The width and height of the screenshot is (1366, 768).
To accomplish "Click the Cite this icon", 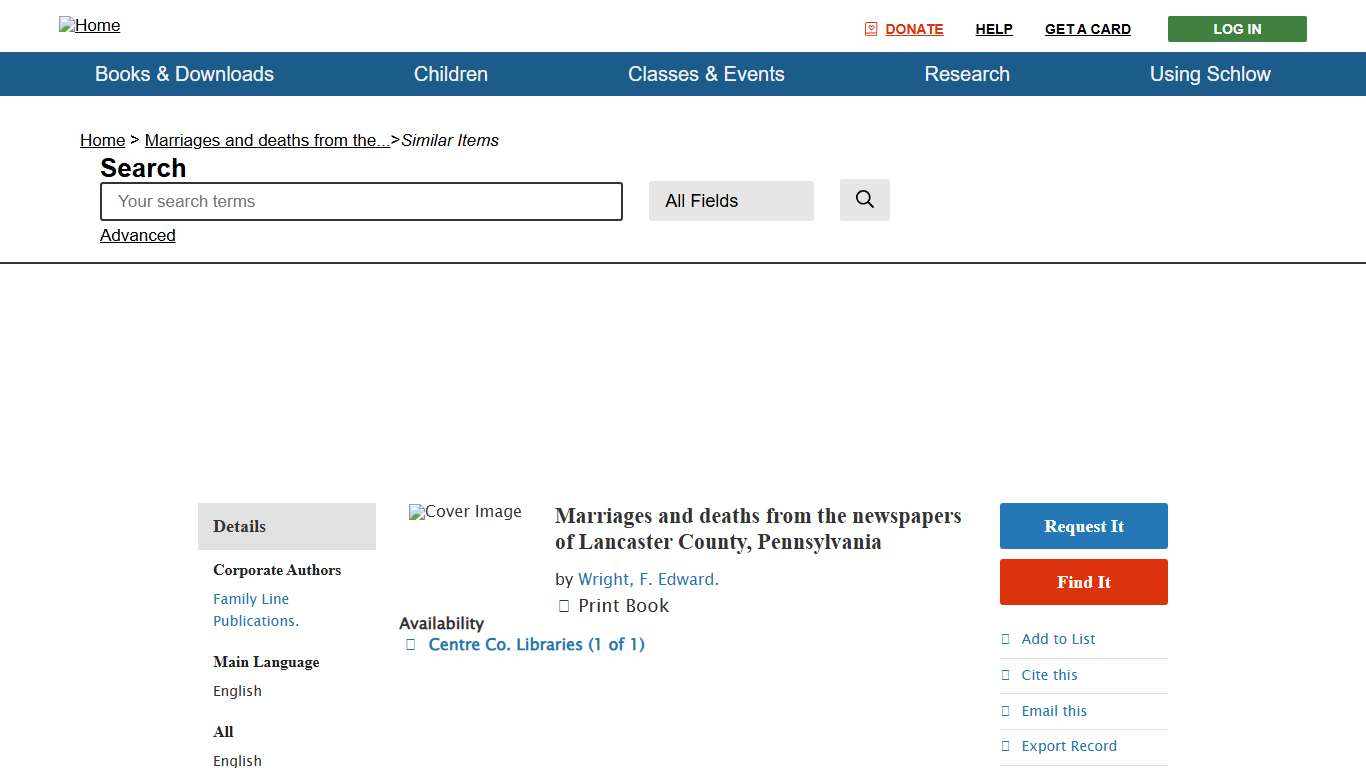I will [1006, 675].
